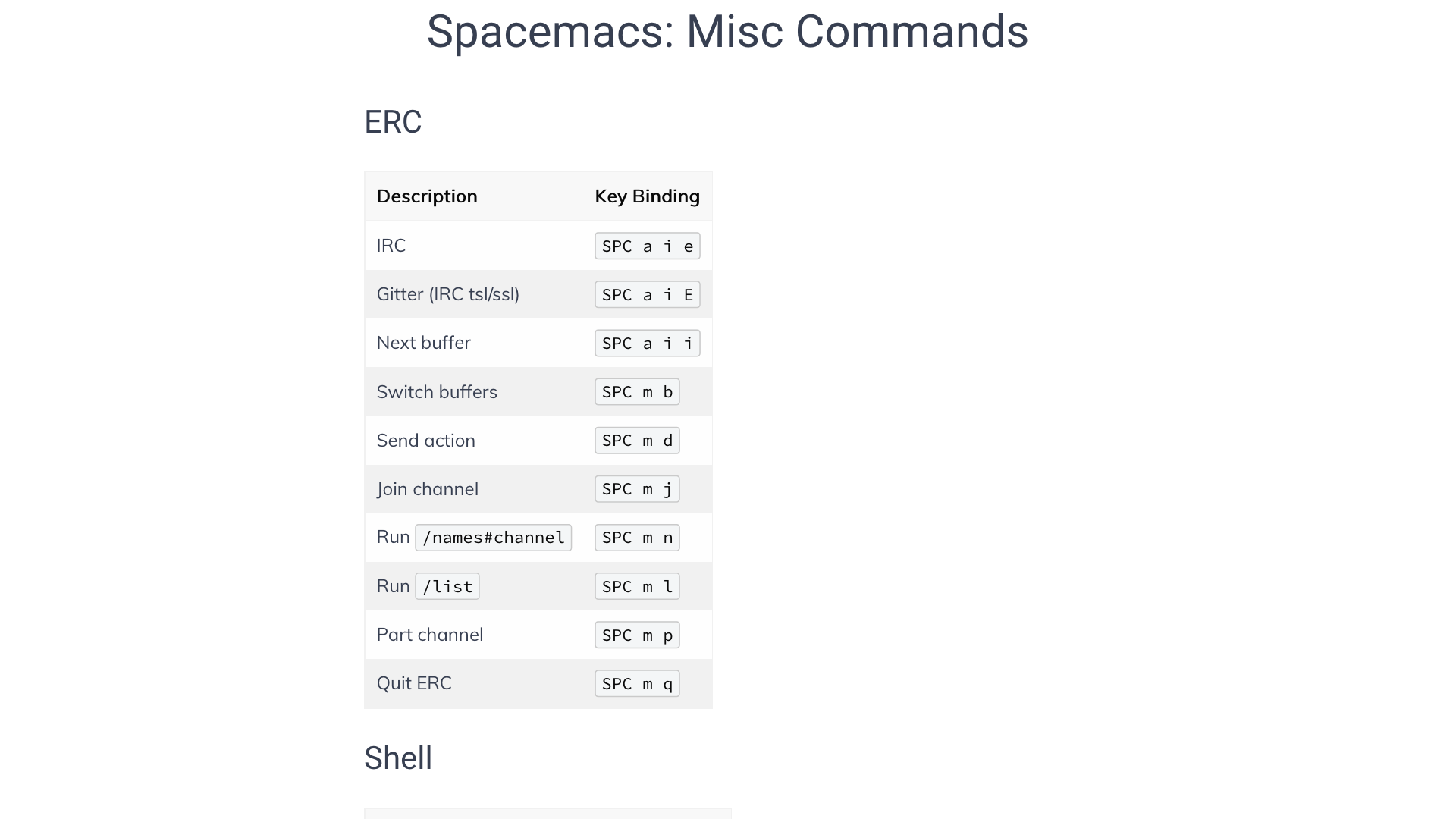This screenshot has height=819, width=1456.
Task: Click the SPC m b key binding
Action: (x=637, y=392)
